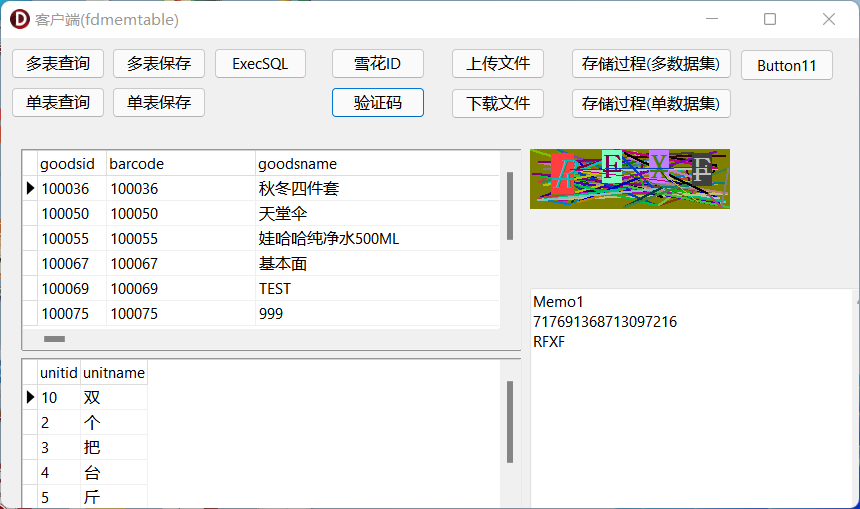Click the 验证码 button
The width and height of the screenshot is (860, 509).
point(377,103)
